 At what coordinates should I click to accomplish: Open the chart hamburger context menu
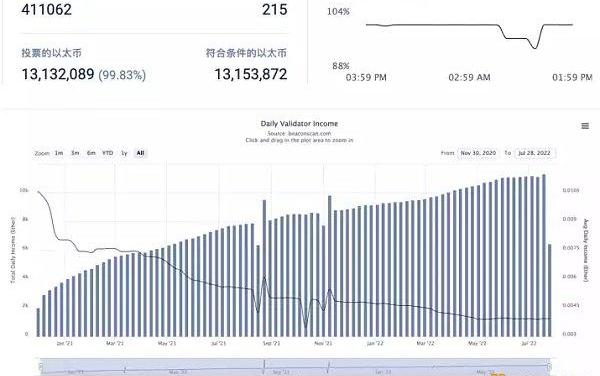click(585, 126)
